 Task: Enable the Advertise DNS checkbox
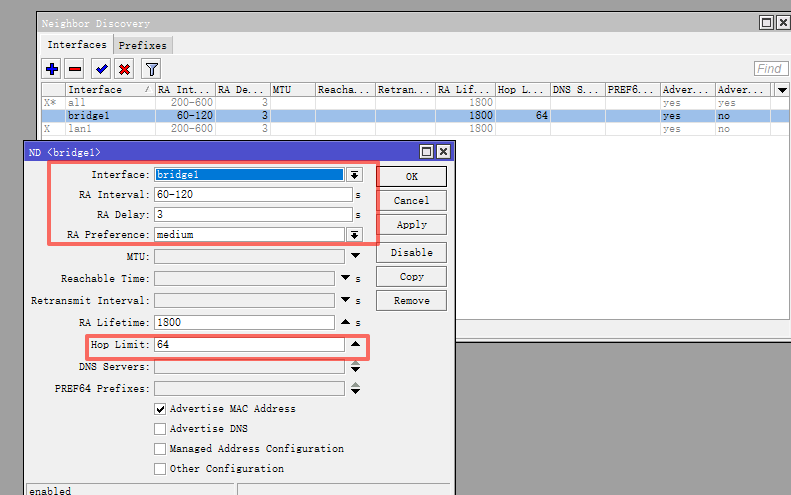coord(160,429)
